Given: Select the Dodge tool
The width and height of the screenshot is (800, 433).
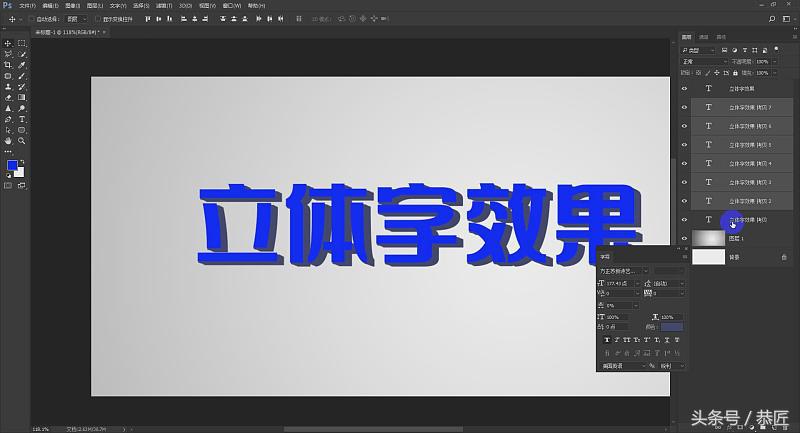Looking at the screenshot, I should pos(22,109).
